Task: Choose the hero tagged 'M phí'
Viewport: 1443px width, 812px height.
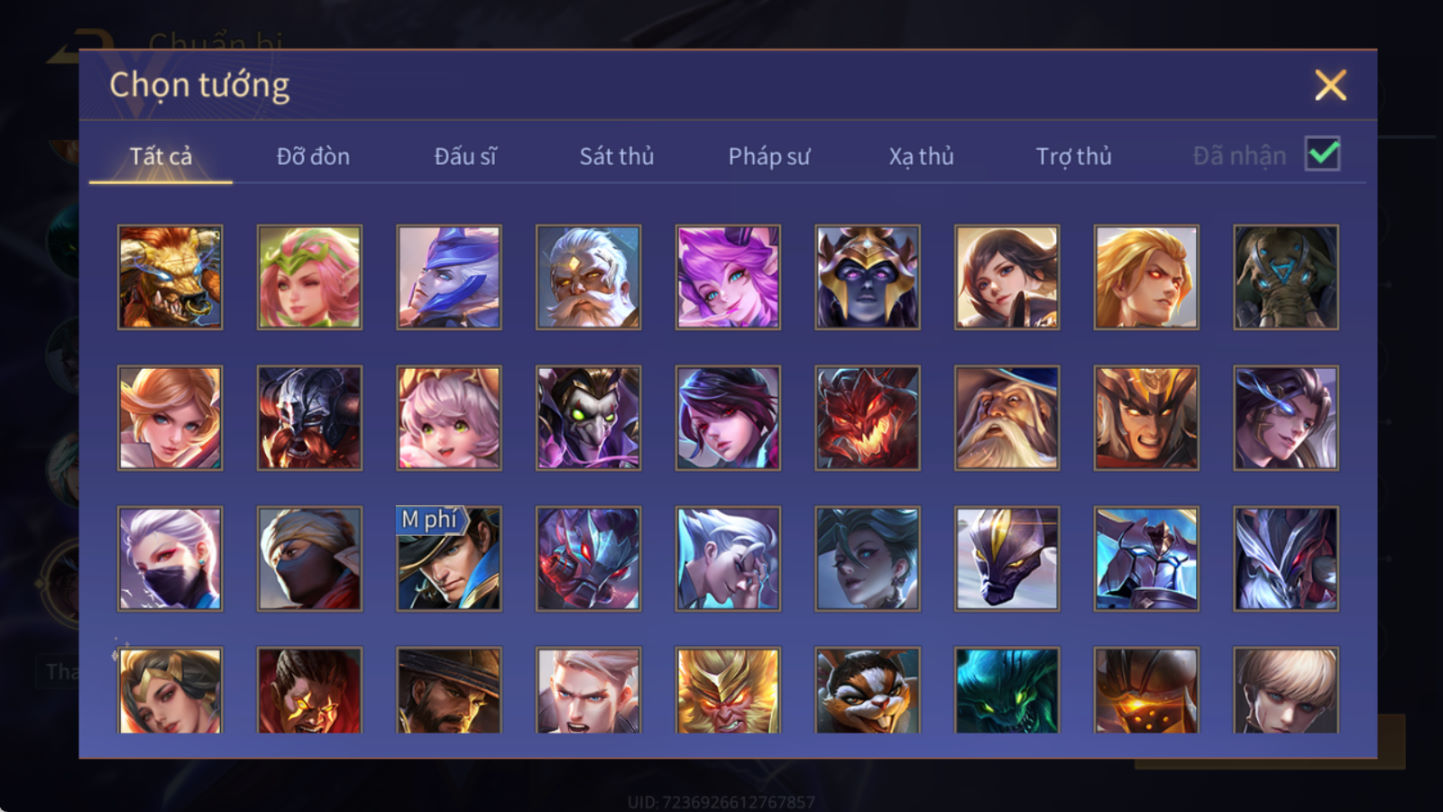Action: pyautogui.click(x=449, y=558)
